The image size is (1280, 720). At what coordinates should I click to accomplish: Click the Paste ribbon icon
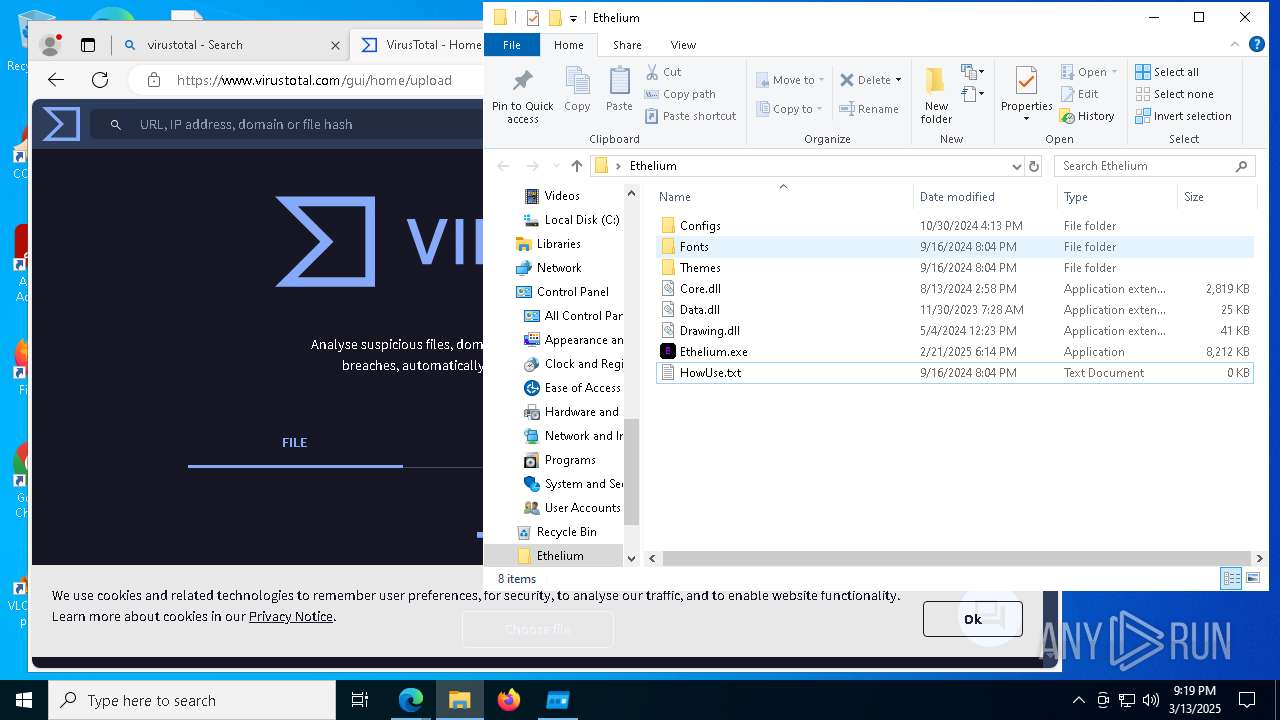(x=619, y=90)
